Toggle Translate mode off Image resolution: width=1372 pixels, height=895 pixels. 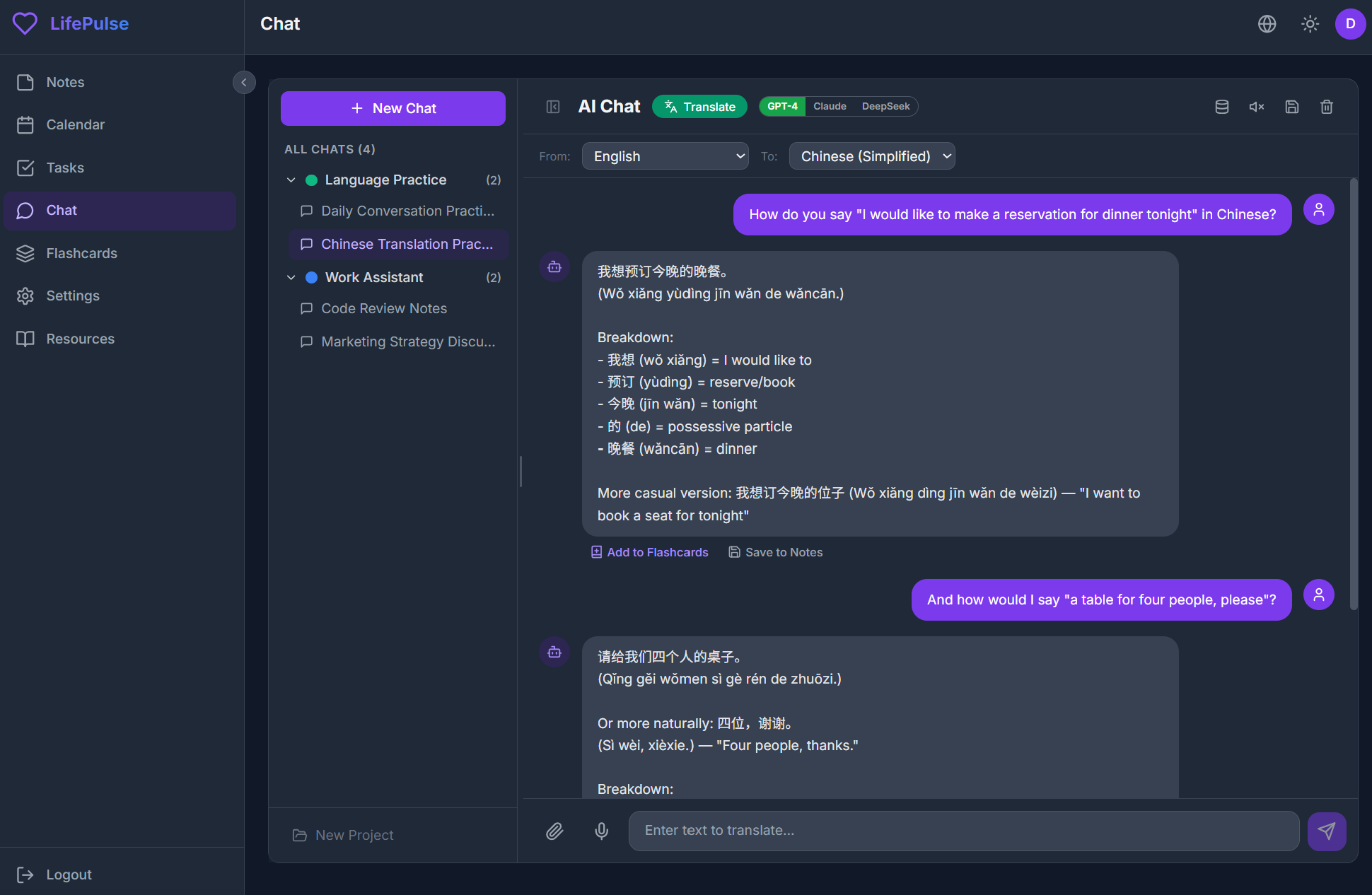tap(699, 106)
